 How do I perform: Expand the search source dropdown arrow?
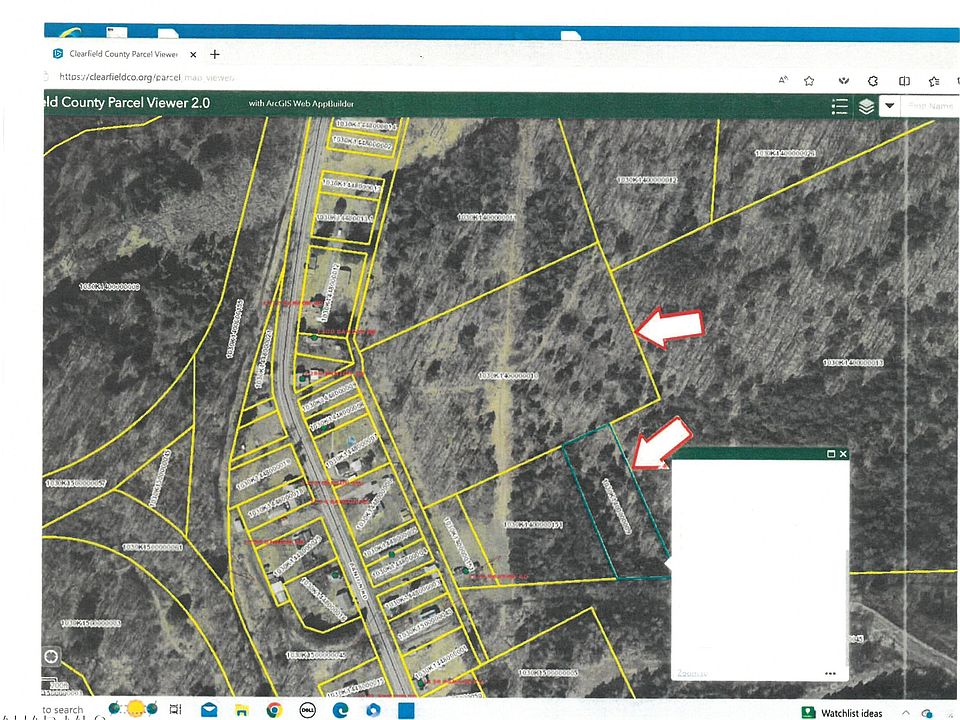pos(888,106)
